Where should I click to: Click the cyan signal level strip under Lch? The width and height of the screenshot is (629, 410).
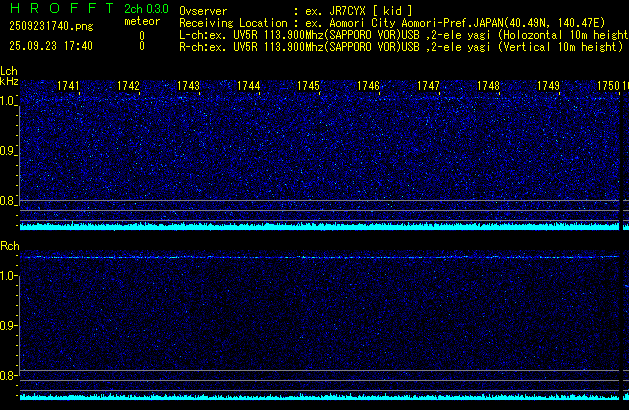[x=320, y=226]
